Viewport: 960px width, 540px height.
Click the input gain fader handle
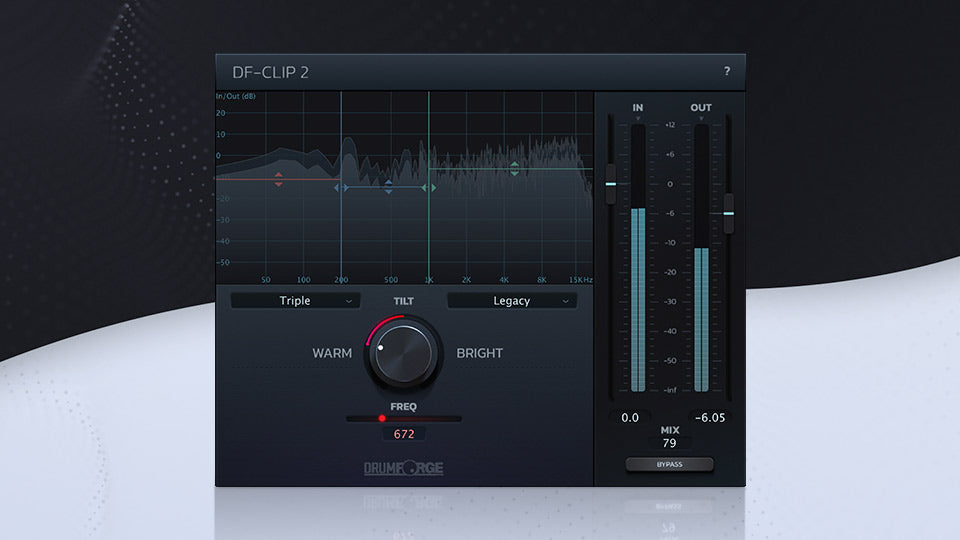click(x=610, y=185)
